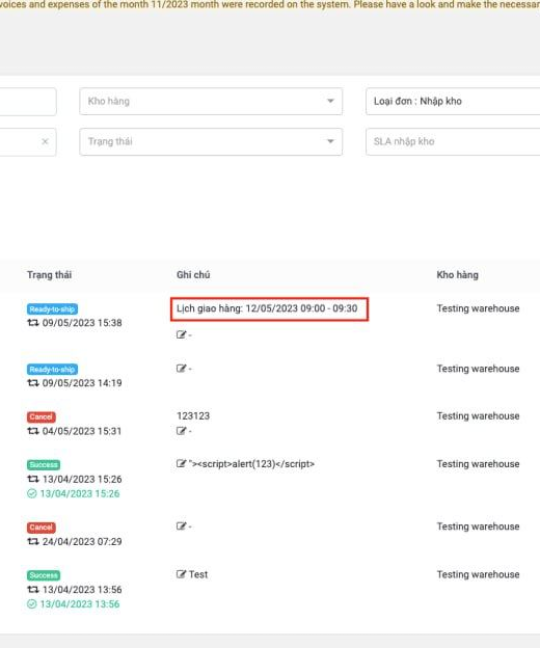Screen dimensions: 540x648
Task: Click Cancel badge dated 04/05/2023 15:31
Action: coord(41,417)
